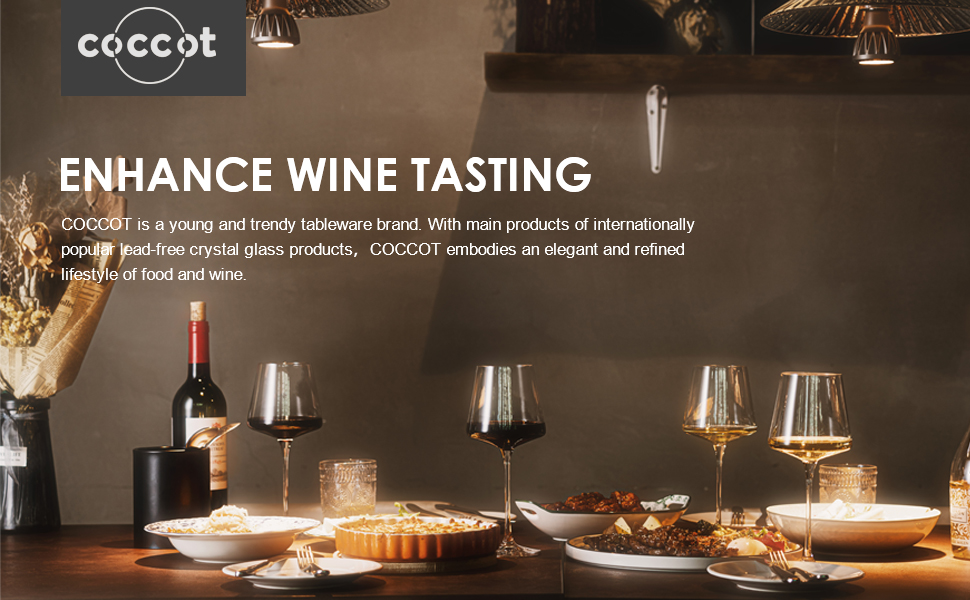
Task: Click the hanging spotlight near the logo
Action: pyautogui.click(x=275, y=25)
